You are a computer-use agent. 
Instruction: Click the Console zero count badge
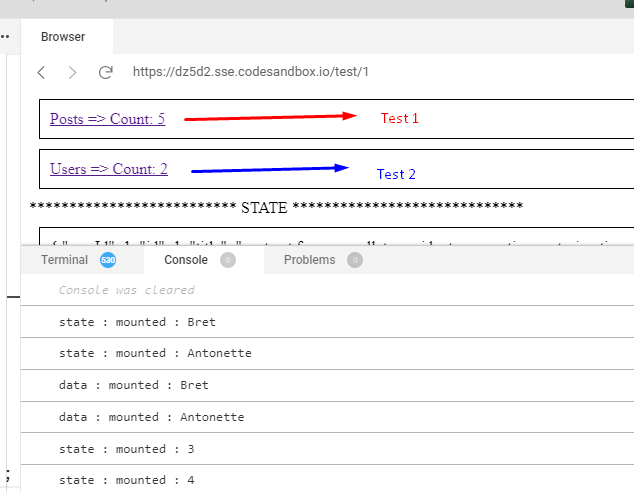[x=228, y=260]
